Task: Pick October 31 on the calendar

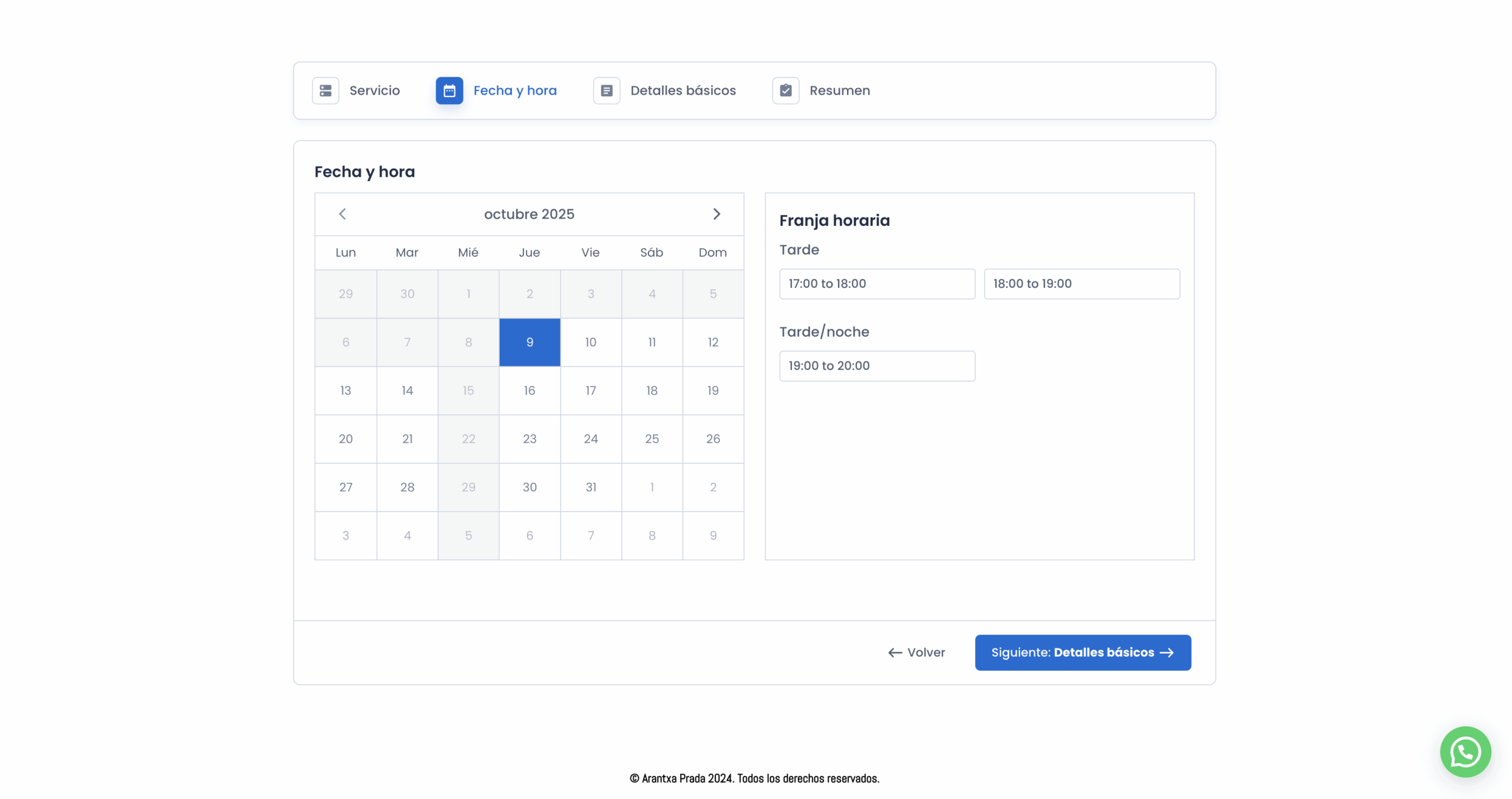Action: 591,487
